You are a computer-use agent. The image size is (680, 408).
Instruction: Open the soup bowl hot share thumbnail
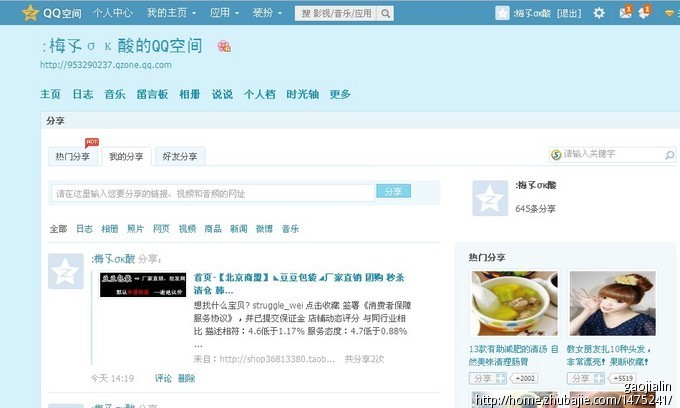pos(514,304)
